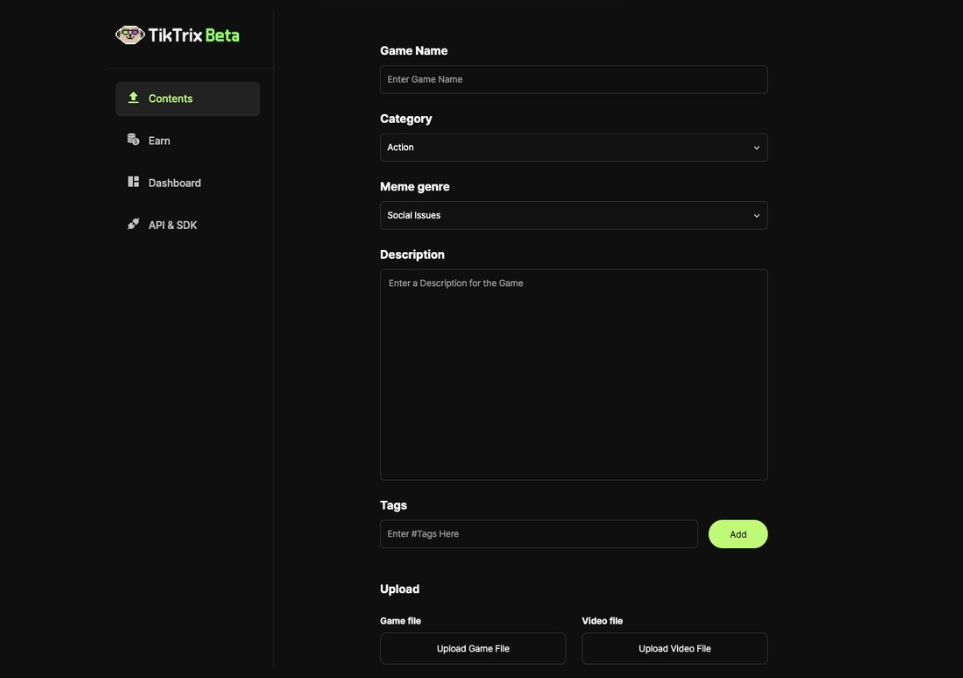Click the chevron on the Social Issues selector

pos(756,216)
